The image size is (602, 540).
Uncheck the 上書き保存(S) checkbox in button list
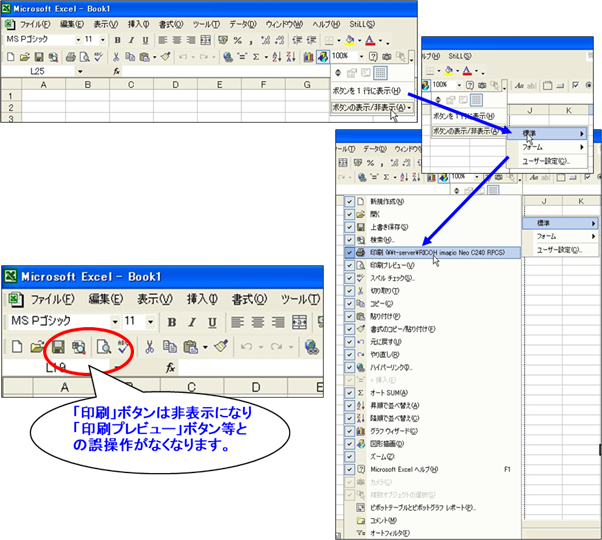pos(349,227)
